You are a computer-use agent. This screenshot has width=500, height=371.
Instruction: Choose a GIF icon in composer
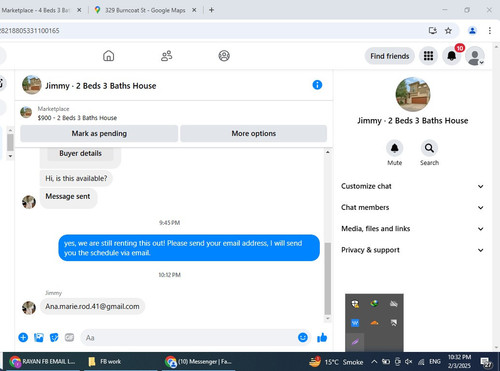(69, 338)
